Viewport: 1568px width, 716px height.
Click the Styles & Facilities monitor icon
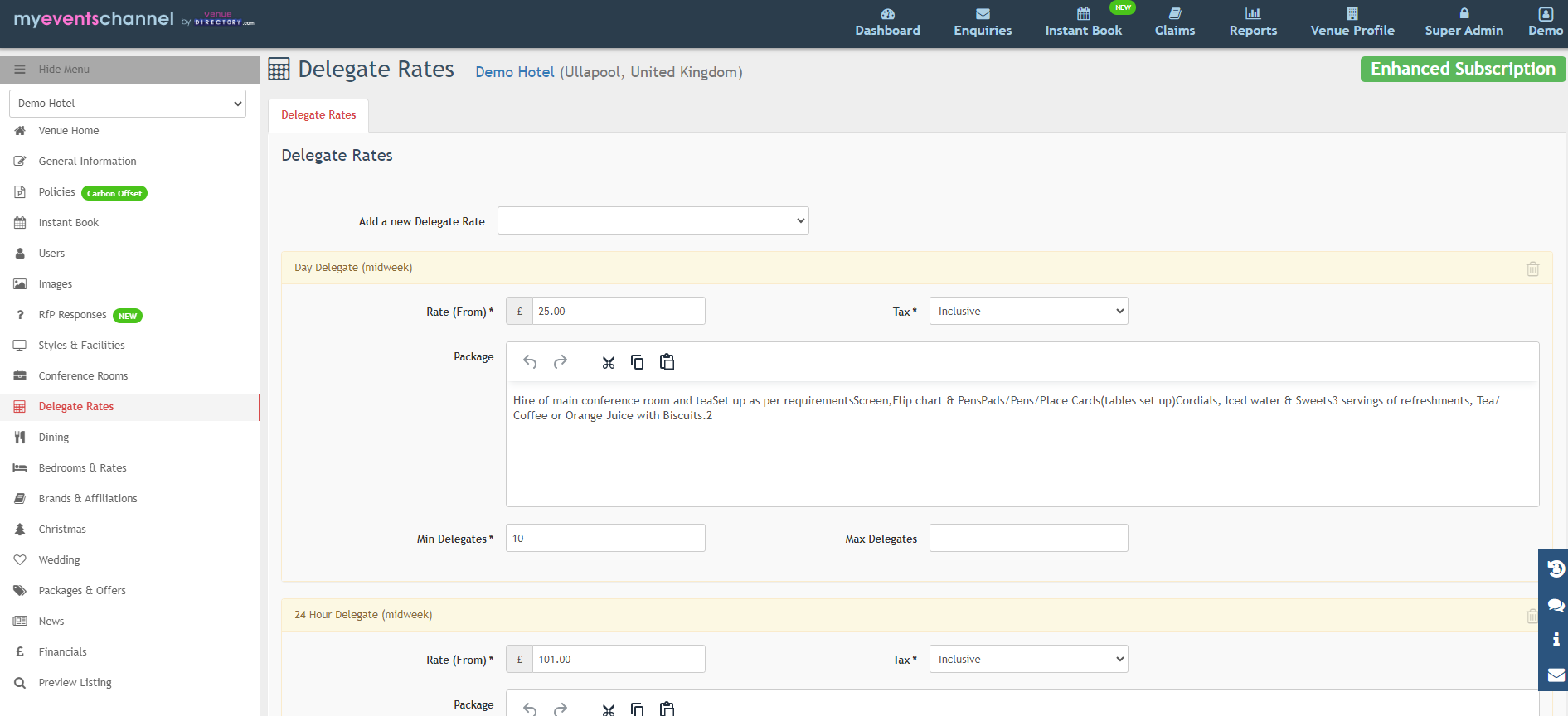point(20,346)
